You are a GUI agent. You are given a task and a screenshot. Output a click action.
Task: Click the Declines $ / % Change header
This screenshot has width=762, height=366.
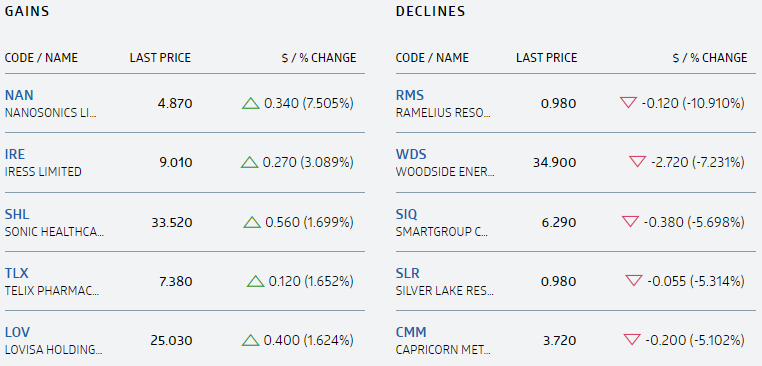pos(710,58)
